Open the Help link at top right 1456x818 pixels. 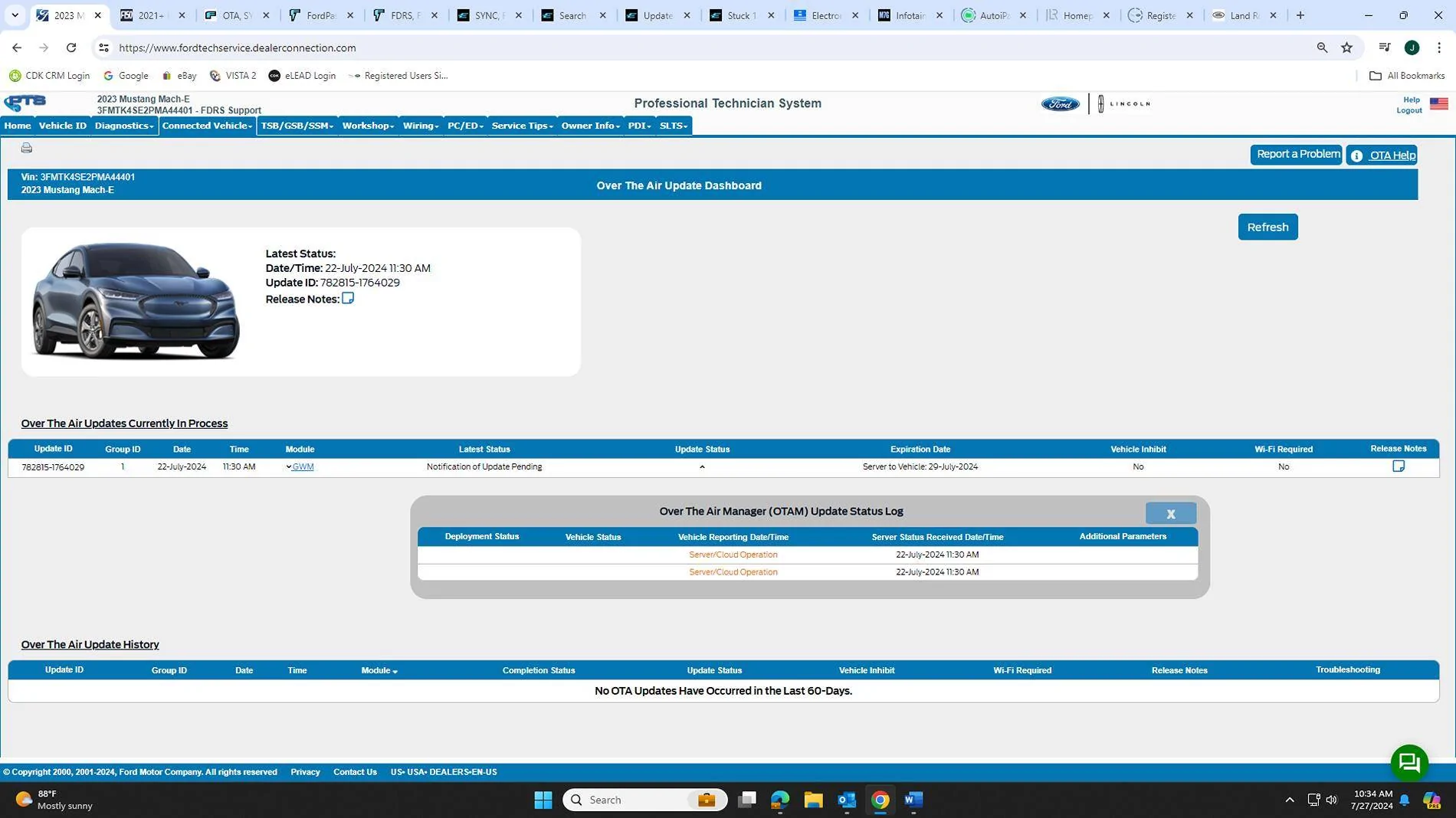point(1411,100)
